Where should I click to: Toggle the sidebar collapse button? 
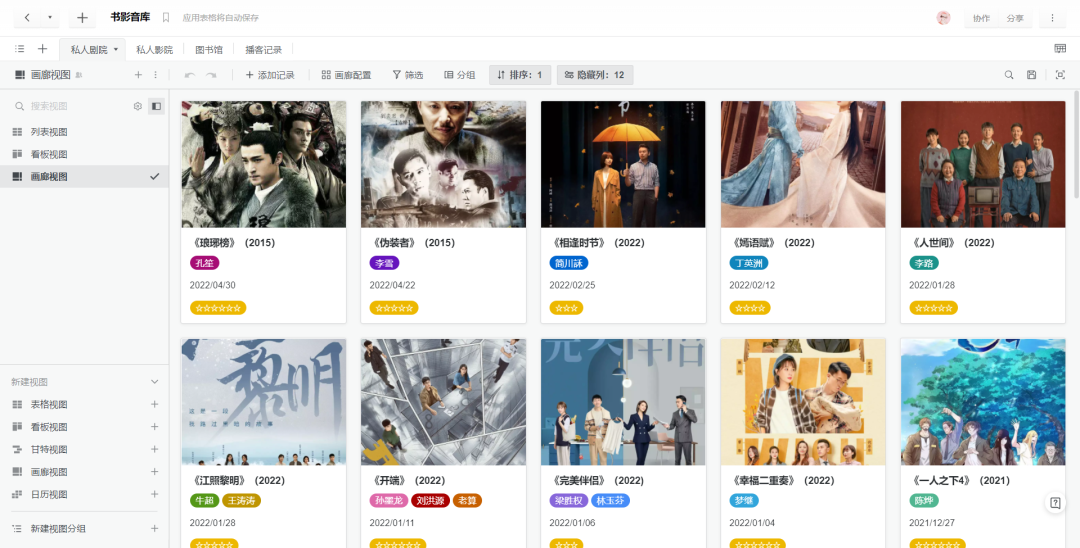pos(156,106)
